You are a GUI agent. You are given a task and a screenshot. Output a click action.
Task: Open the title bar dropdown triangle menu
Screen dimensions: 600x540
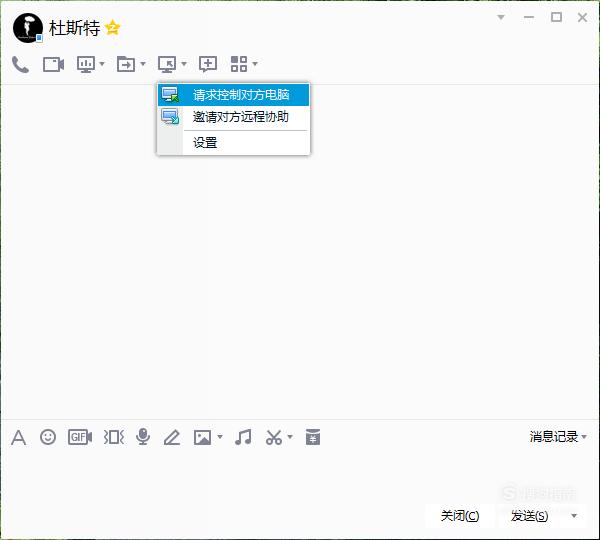[x=501, y=17]
